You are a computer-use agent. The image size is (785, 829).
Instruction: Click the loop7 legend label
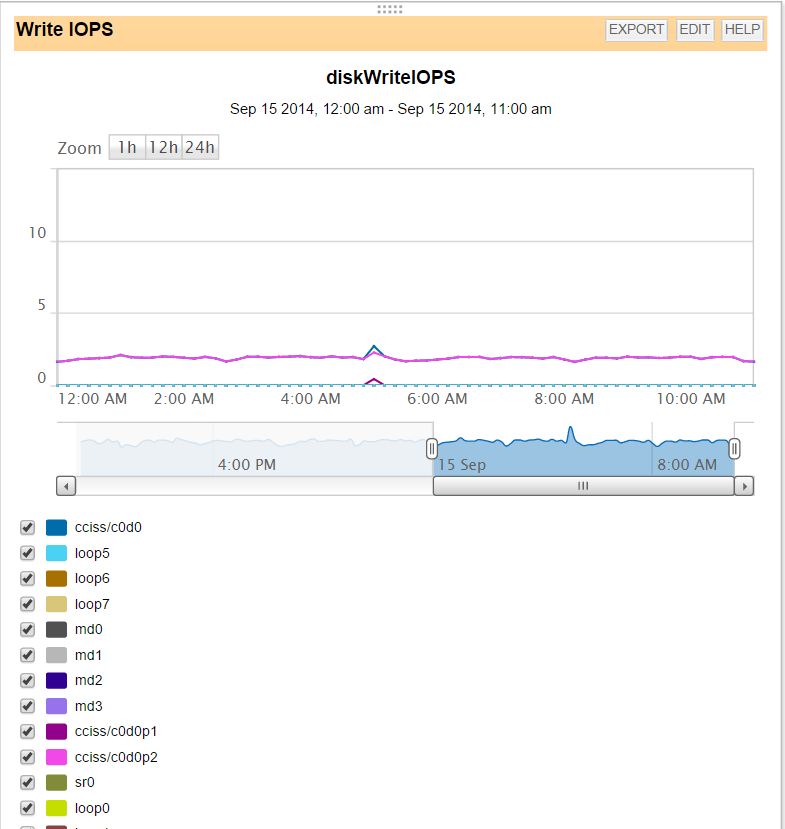tap(92, 604)
